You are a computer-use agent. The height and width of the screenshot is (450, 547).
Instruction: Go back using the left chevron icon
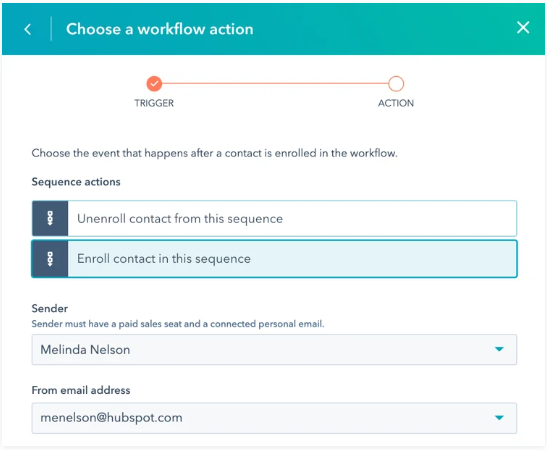(28, 29)
